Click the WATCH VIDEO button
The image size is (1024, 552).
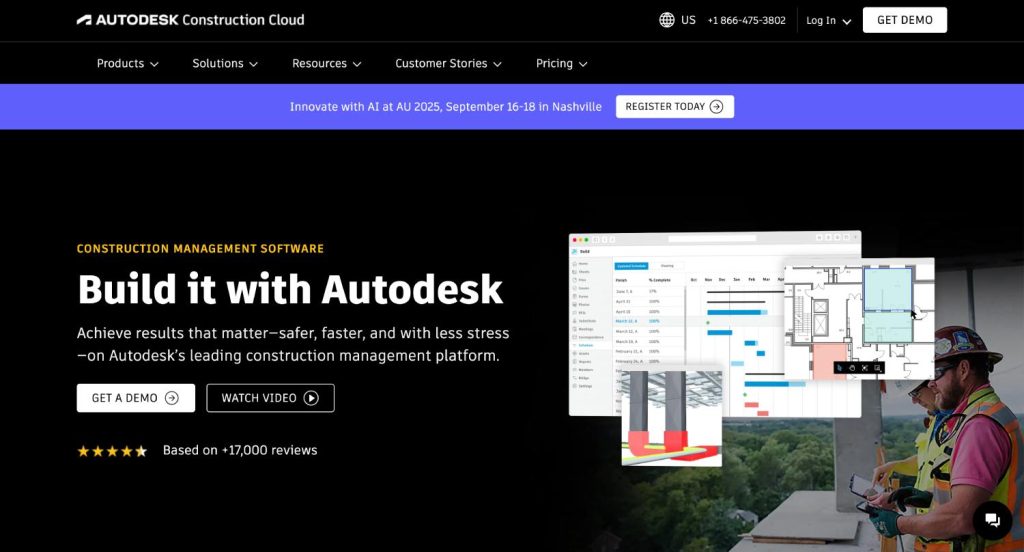click(270, 398)
